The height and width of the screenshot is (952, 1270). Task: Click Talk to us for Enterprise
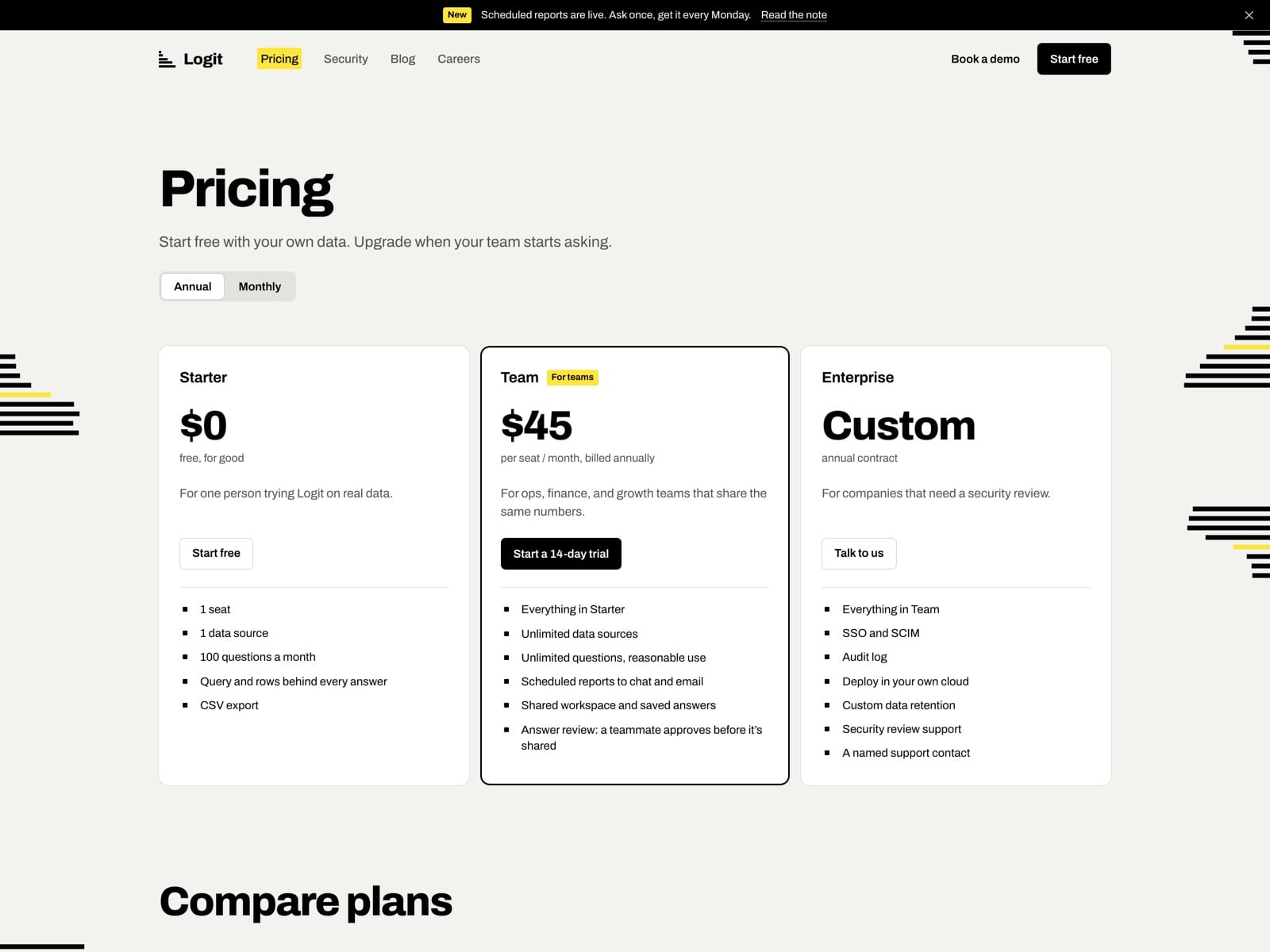pyautogui.click(x=859, y=554)
